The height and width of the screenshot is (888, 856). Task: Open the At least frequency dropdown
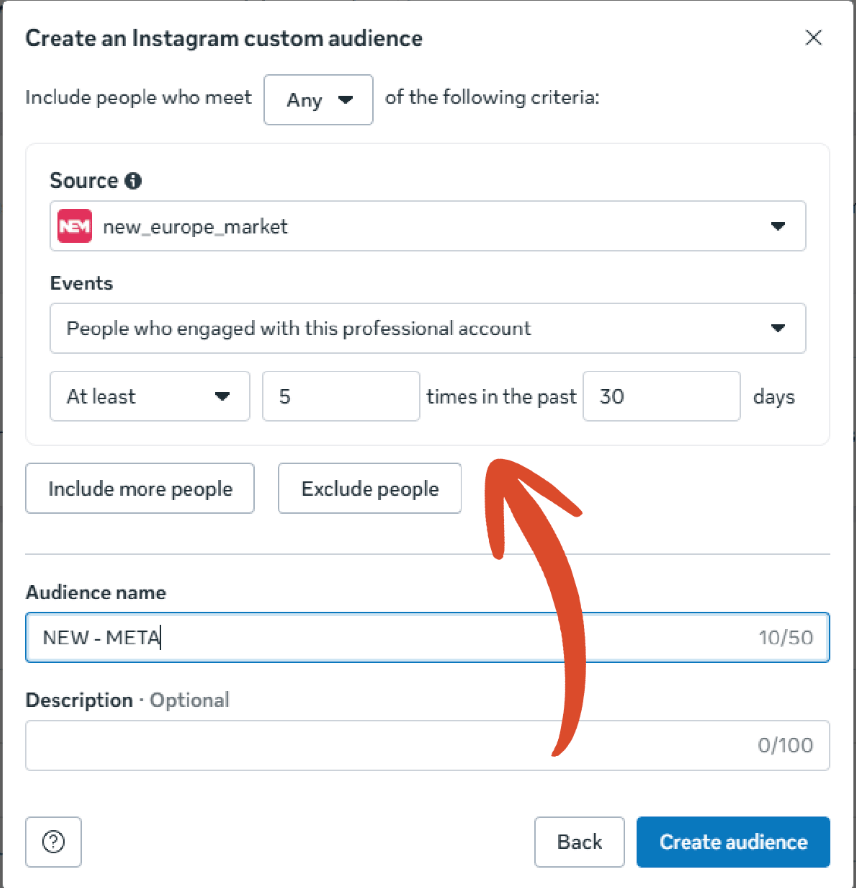[x=149, y=396]
